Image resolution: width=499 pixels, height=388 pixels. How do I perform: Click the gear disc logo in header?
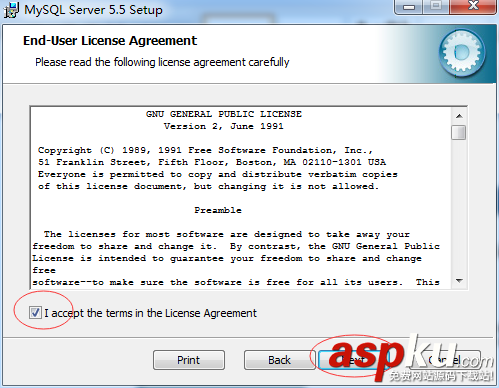click(462, 53)
